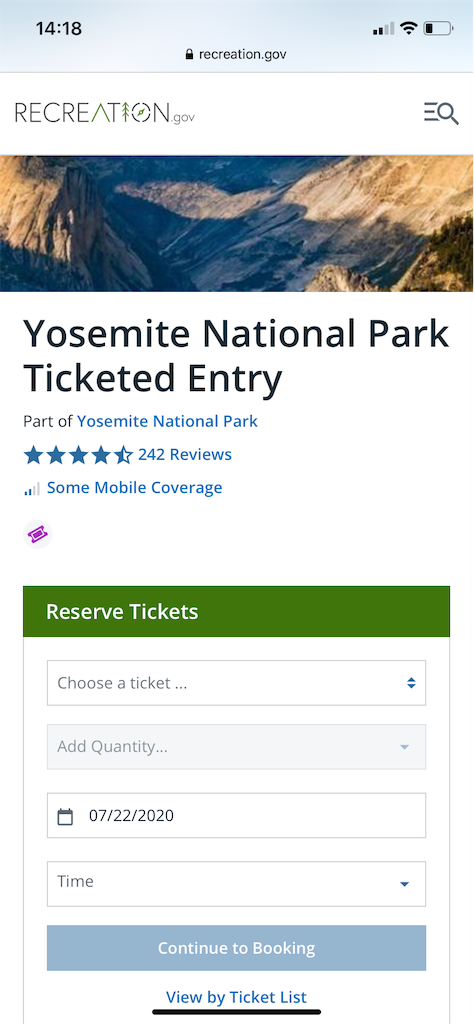Tap the Yosemite banner photo
Screen dimensions: 474x1024
pyautogui.click(x=237, y=223)
